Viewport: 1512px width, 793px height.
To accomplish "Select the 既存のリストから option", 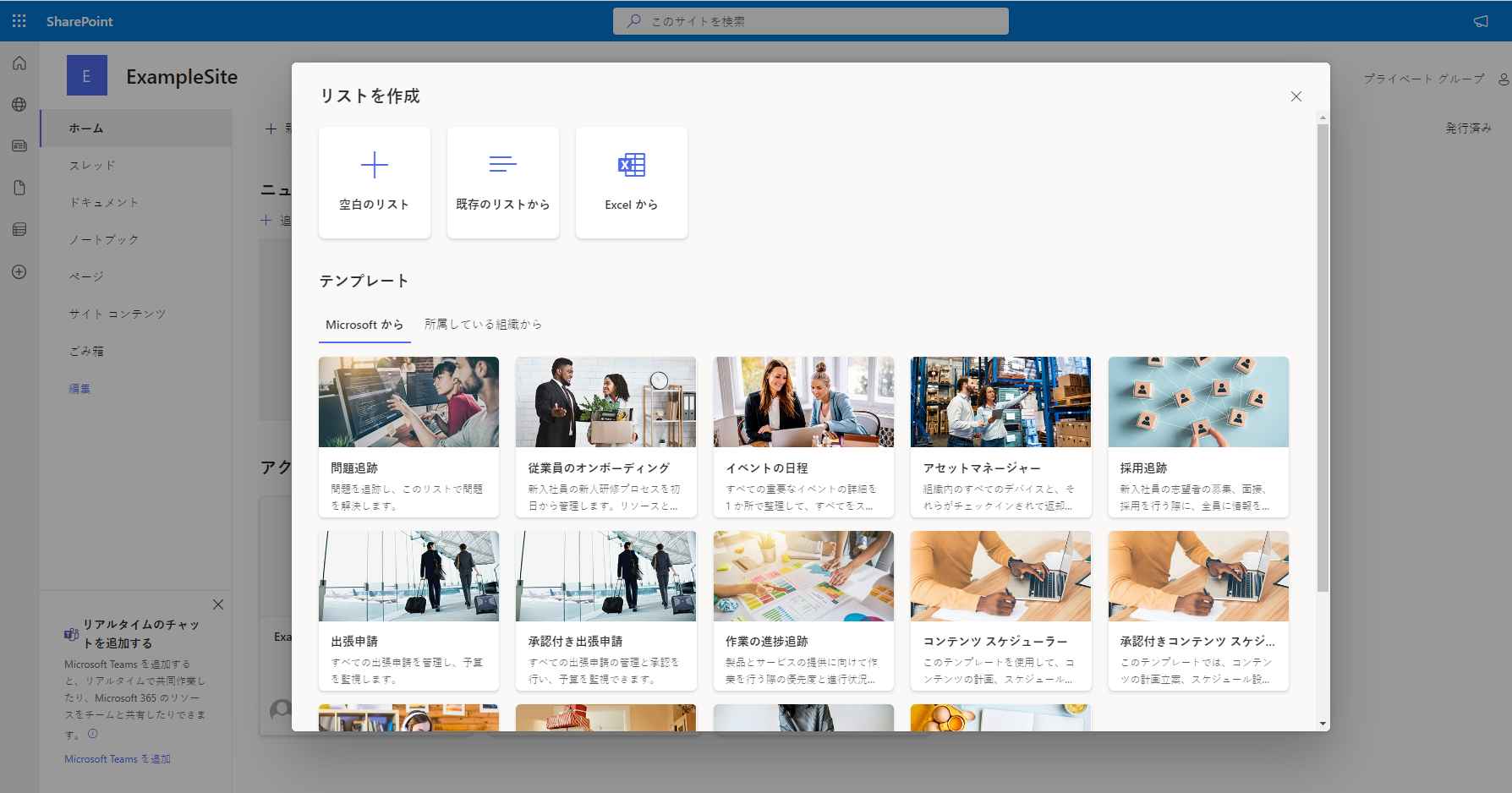I will 503,183.
